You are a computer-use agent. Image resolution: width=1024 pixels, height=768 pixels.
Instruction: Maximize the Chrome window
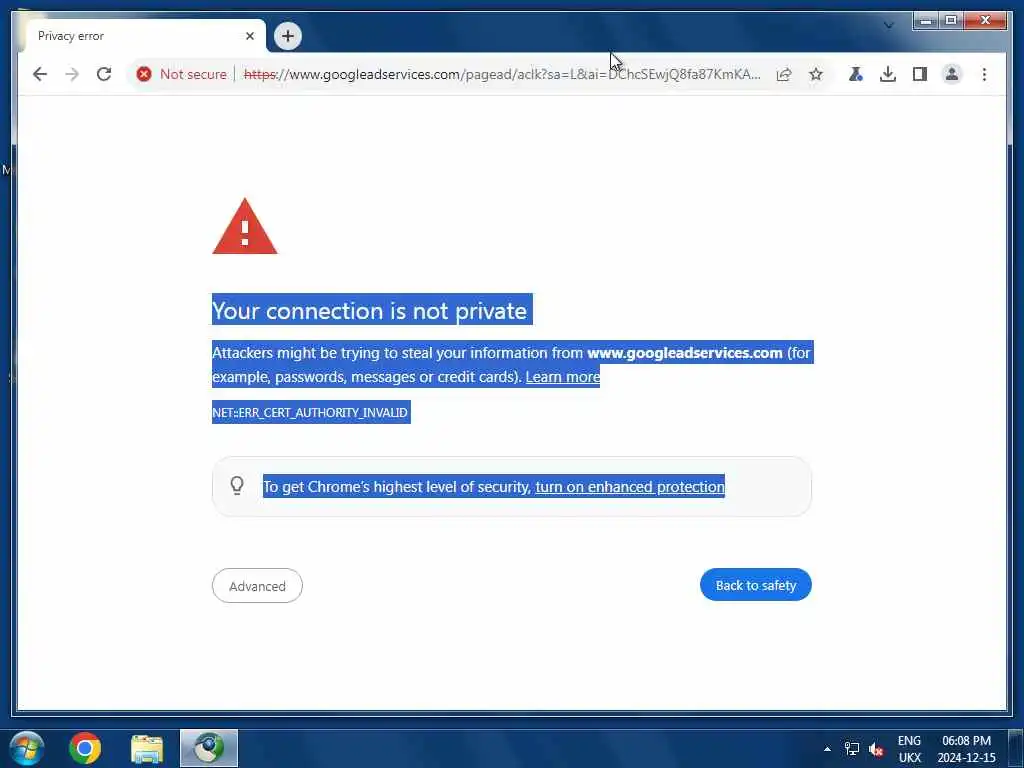click(x=952, y=21)
